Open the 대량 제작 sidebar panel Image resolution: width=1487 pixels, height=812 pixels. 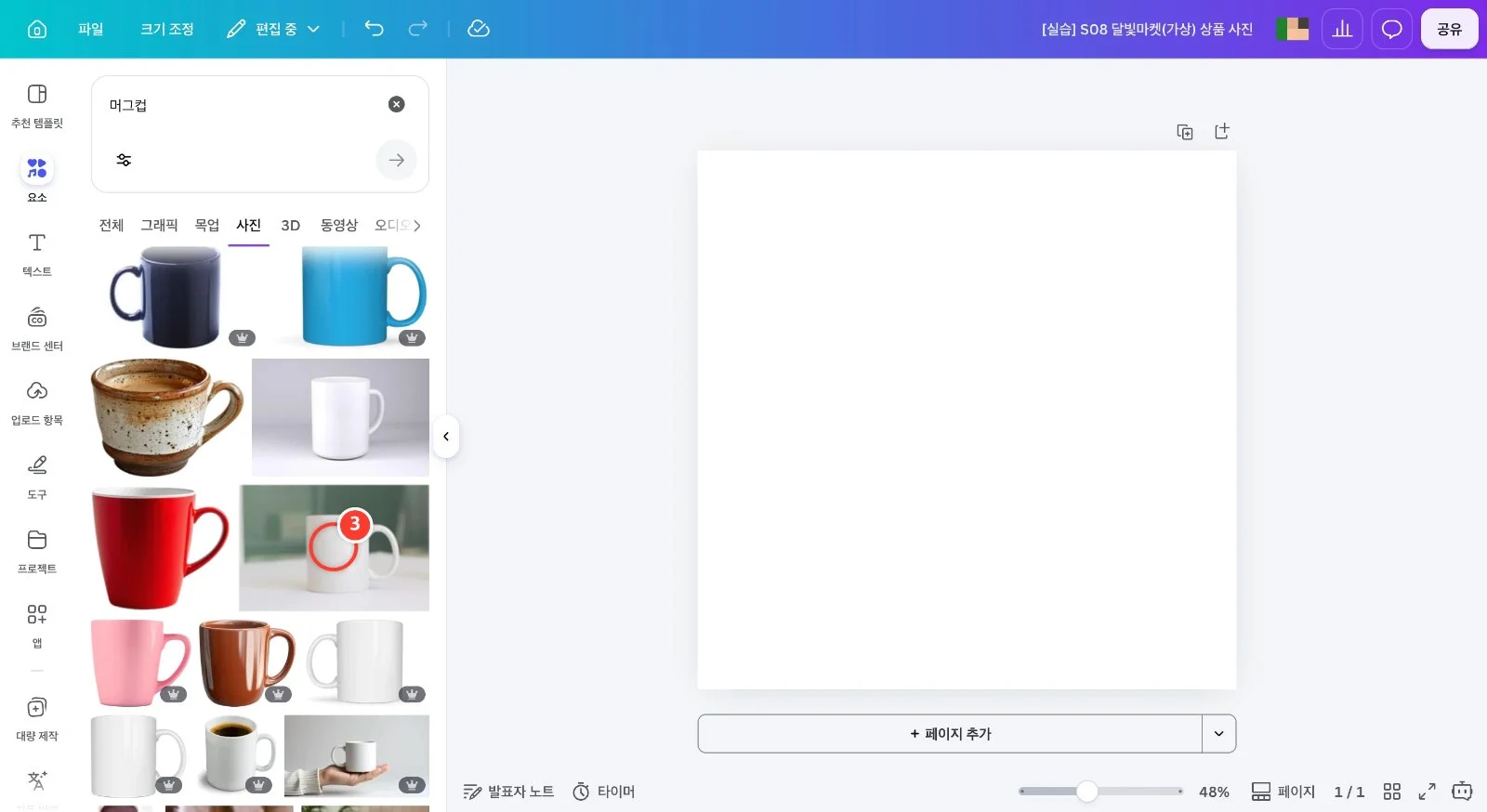[37, 719]
